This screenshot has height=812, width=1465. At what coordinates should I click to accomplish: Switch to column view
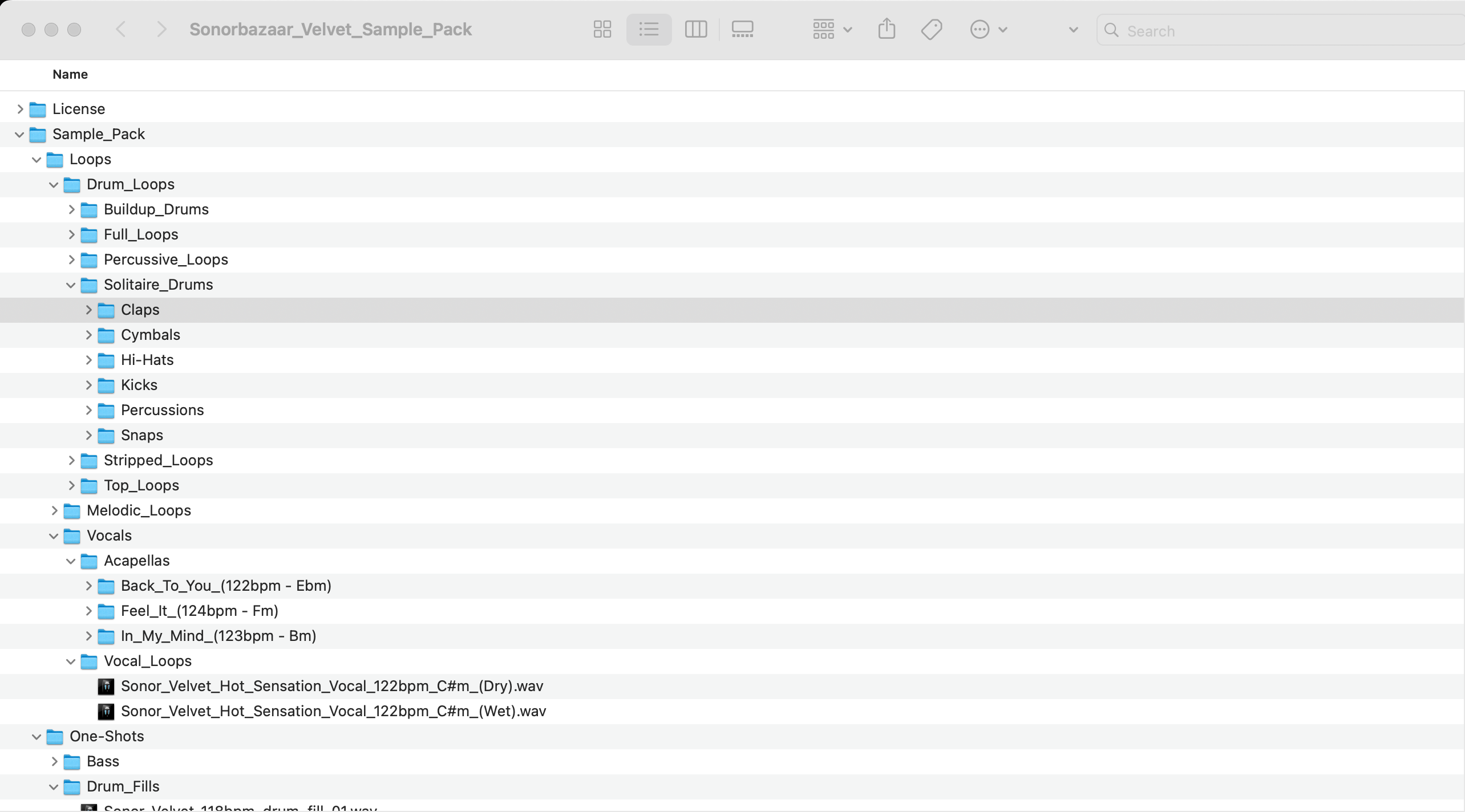[x=695, y=30]
